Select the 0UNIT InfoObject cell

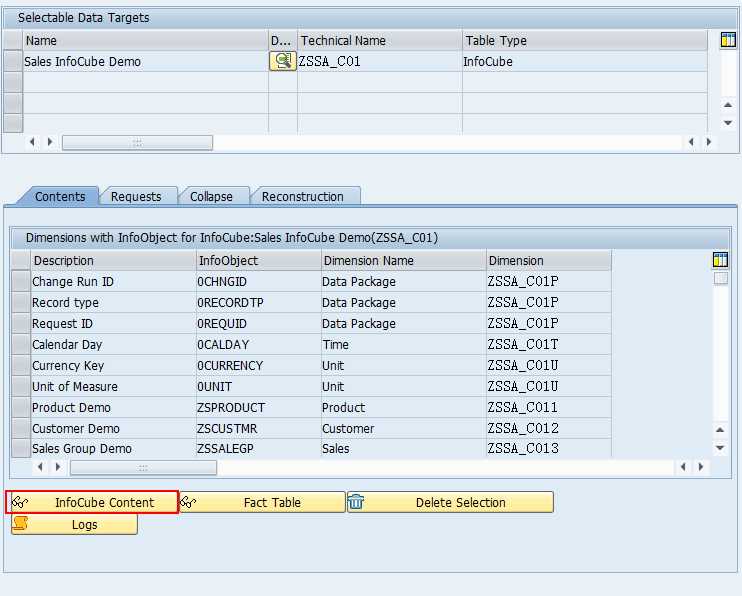(258, 386)
